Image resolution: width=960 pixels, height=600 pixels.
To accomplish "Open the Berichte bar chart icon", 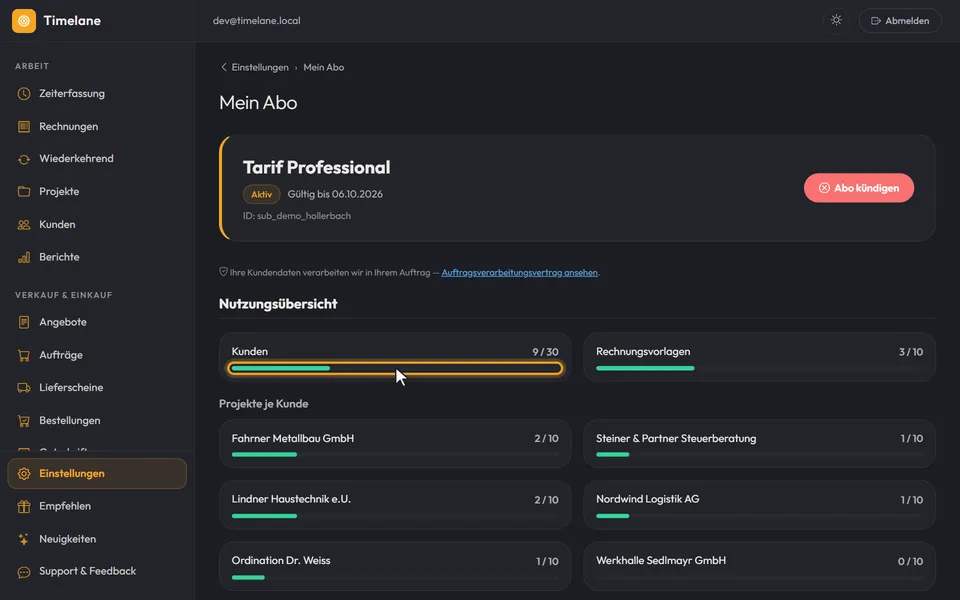I will coord(24,257).
